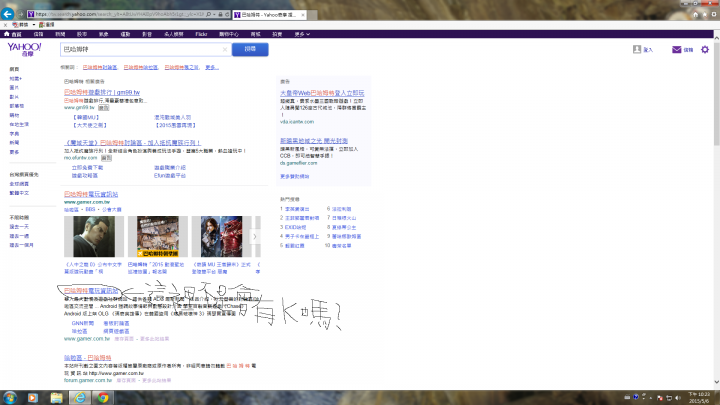Switch to Internet Explorer in the taskbar
The height and width of the screenshot is (405, 720).
point(79,398)
